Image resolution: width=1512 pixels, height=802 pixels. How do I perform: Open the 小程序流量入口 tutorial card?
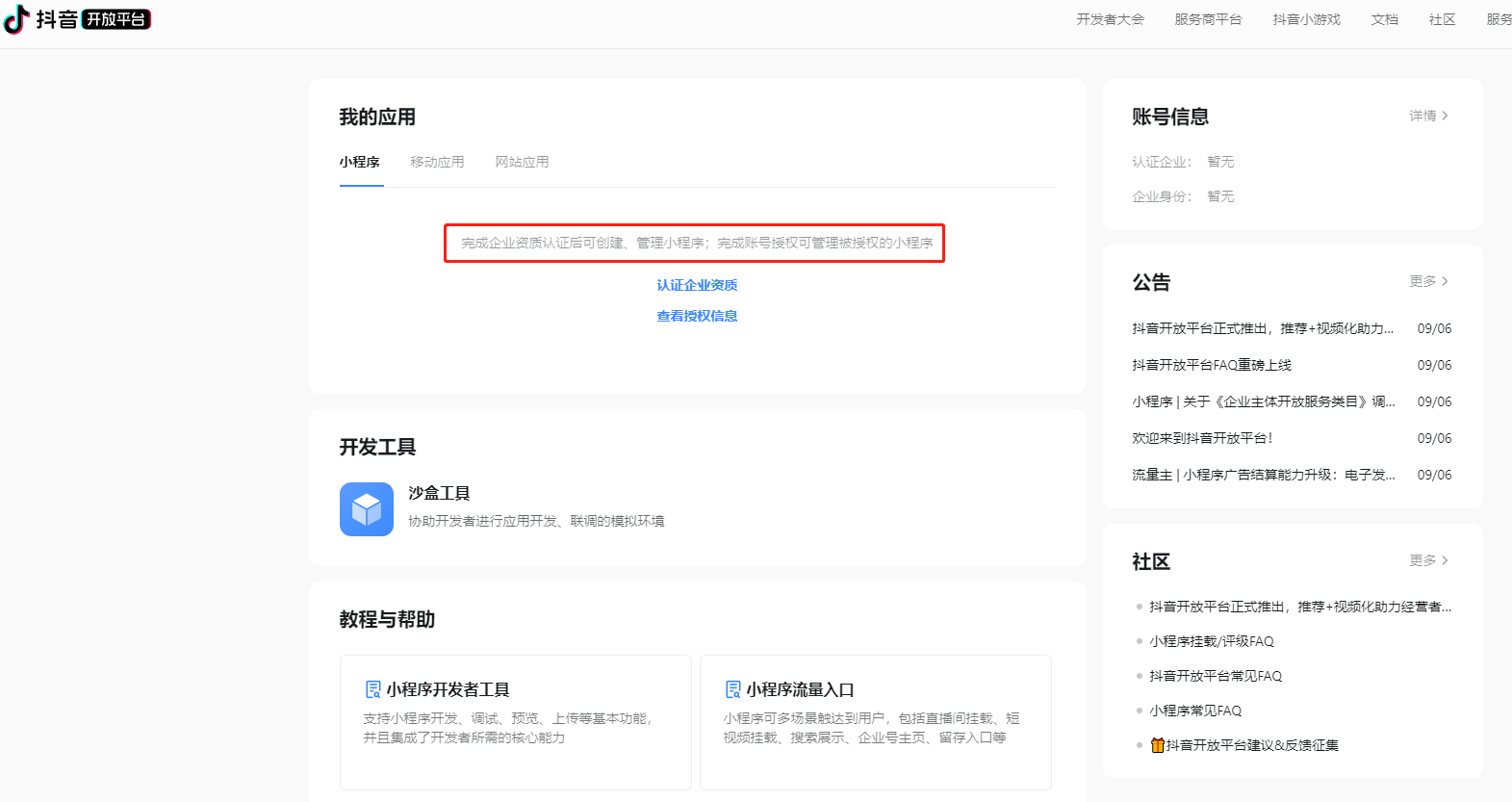[x=875, y=722]
